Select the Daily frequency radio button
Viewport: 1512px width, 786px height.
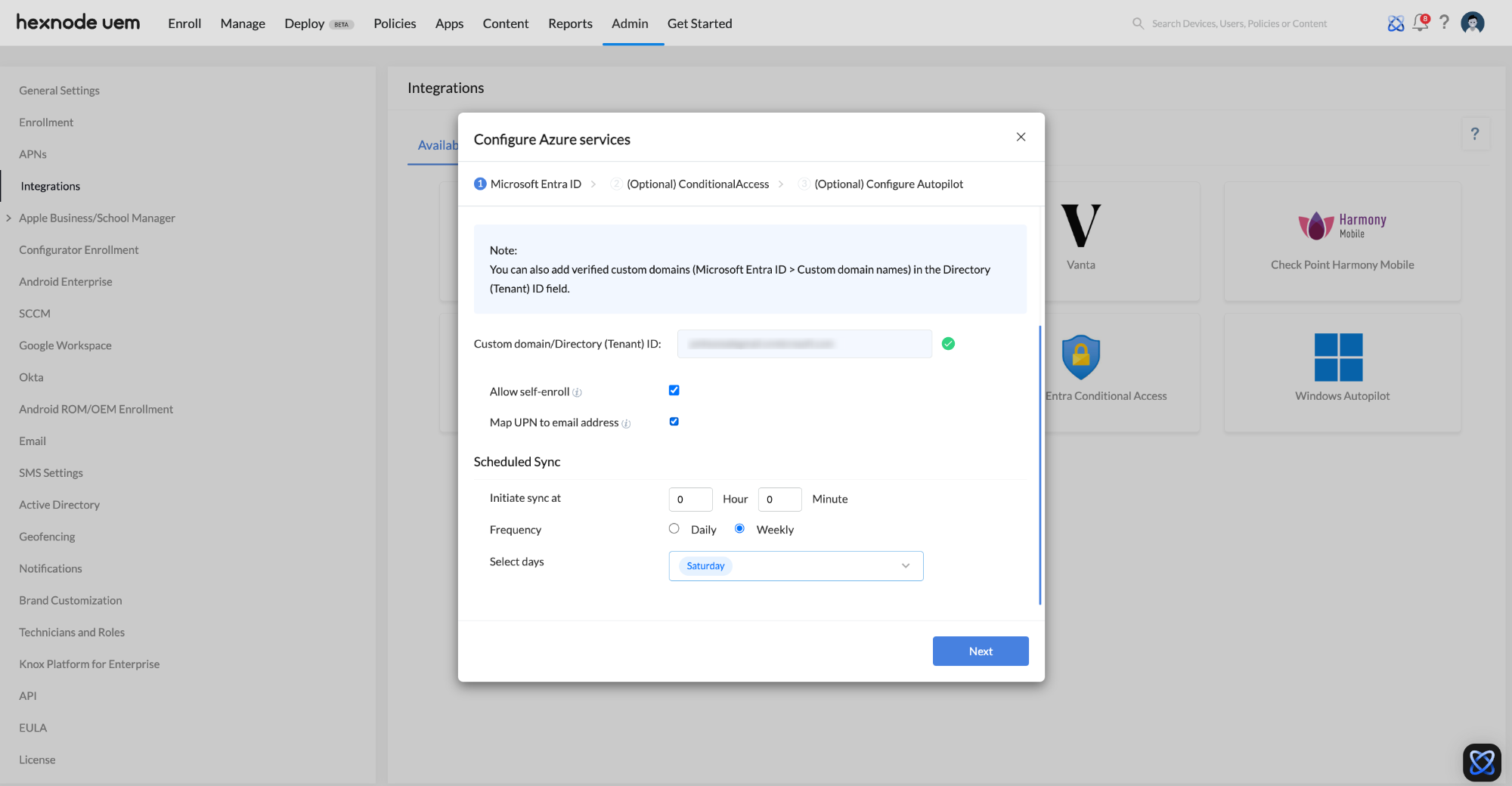(674, 529)
